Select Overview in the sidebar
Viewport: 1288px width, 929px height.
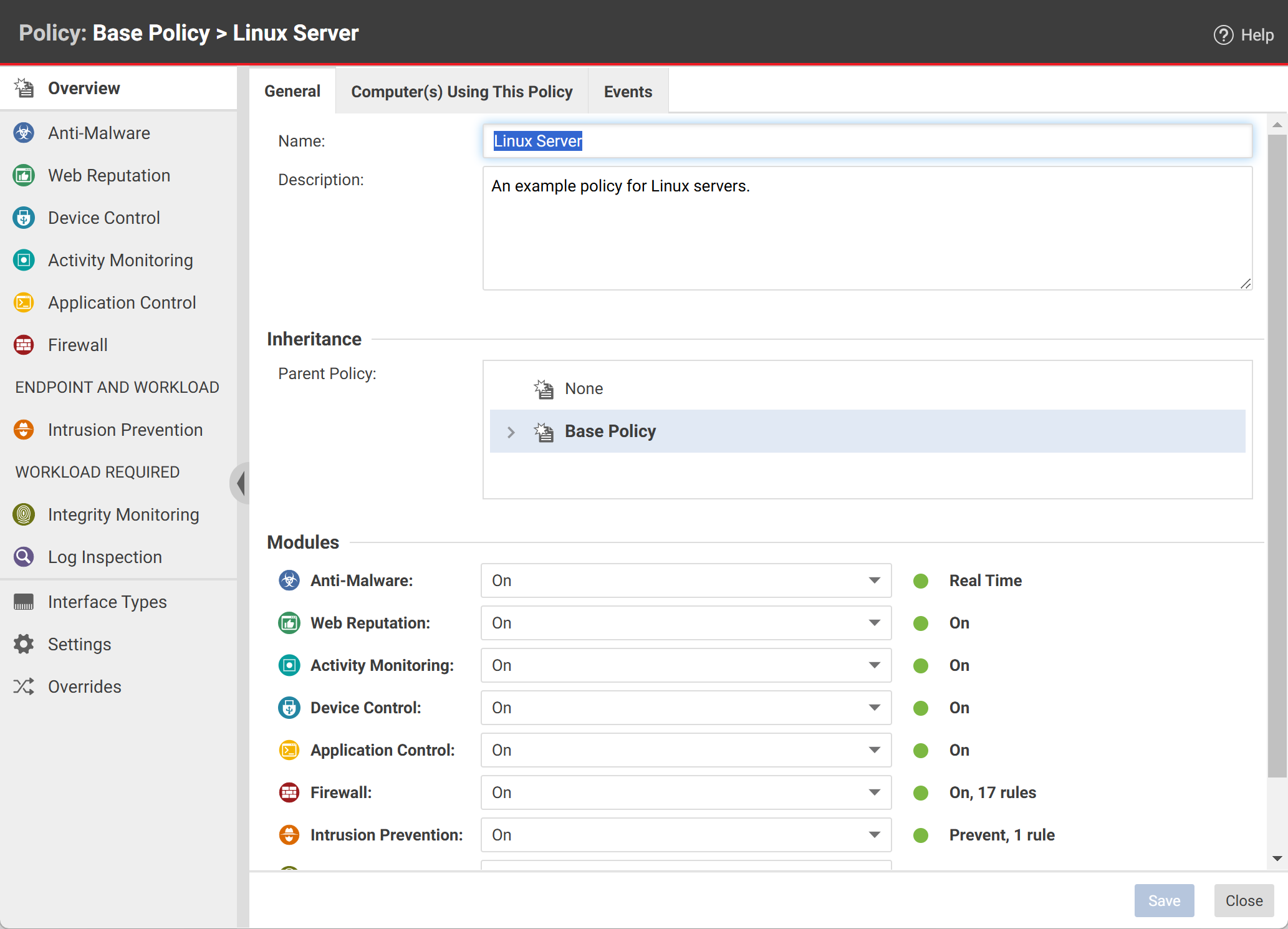(118, 88)
